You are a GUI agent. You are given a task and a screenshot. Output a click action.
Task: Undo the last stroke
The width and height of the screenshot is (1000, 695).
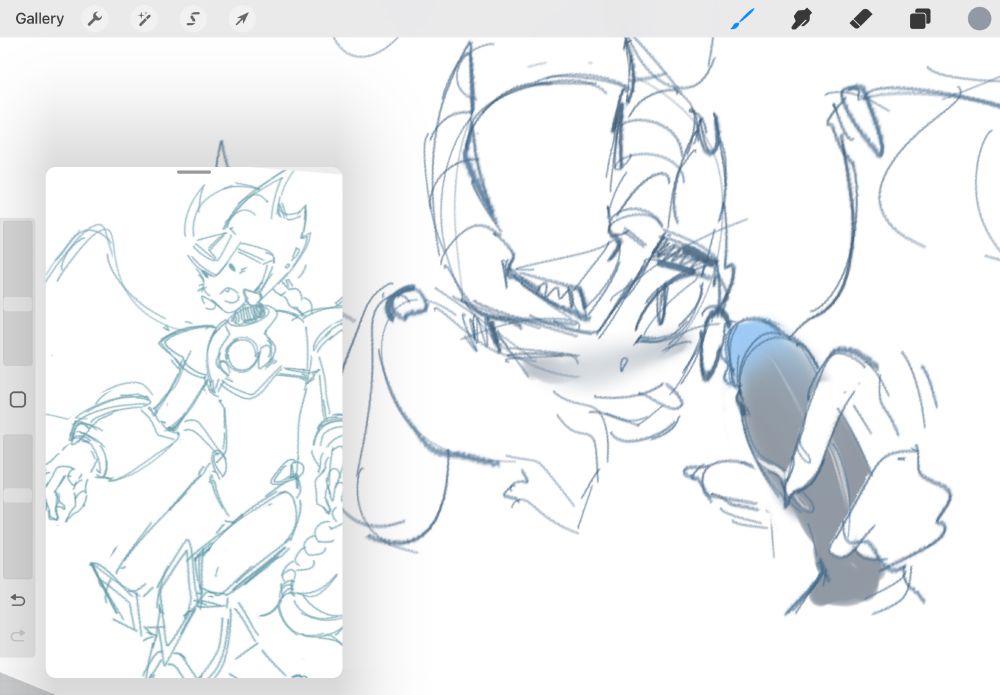pos(18,600)
